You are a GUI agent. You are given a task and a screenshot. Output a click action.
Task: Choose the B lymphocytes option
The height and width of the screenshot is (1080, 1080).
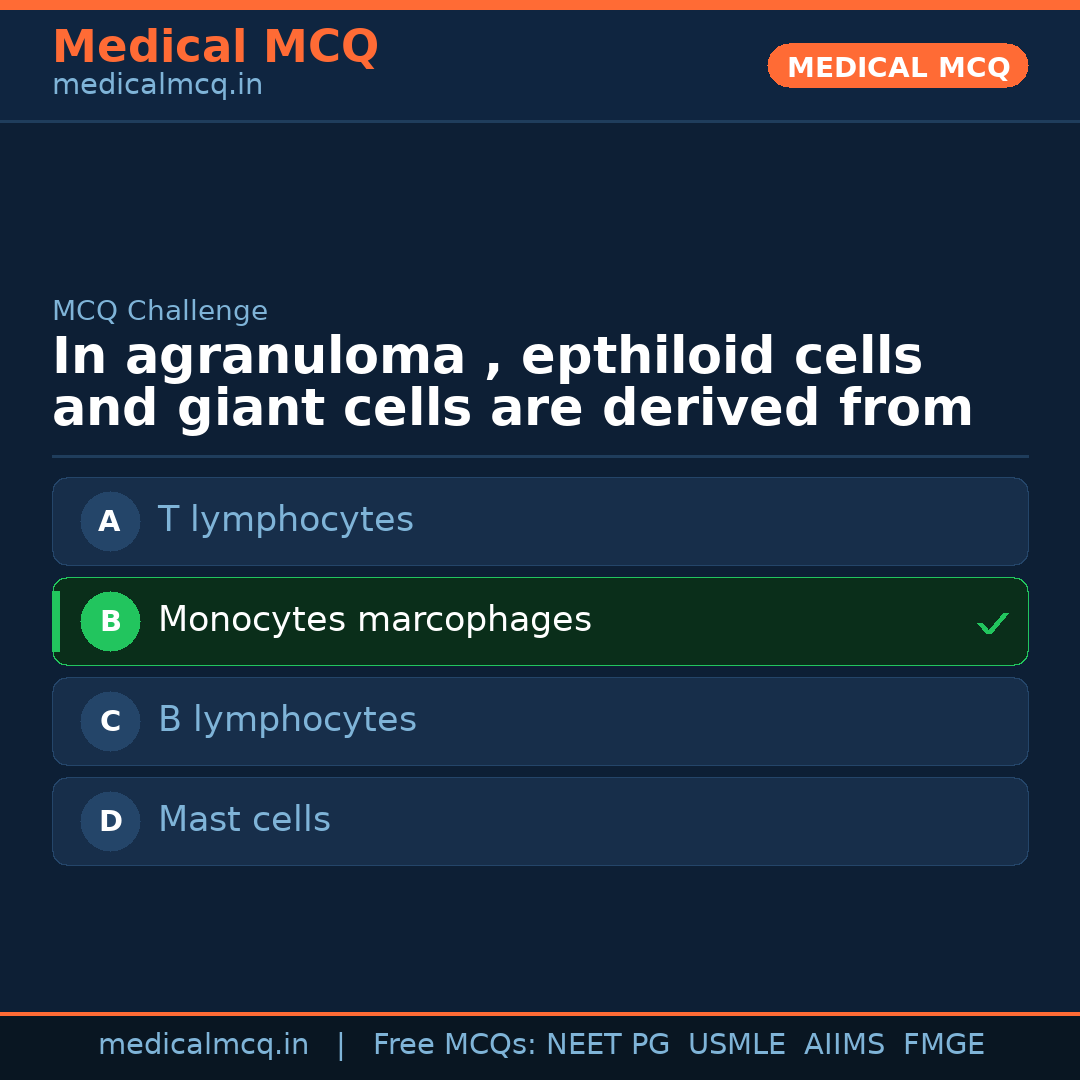(287, 720)
